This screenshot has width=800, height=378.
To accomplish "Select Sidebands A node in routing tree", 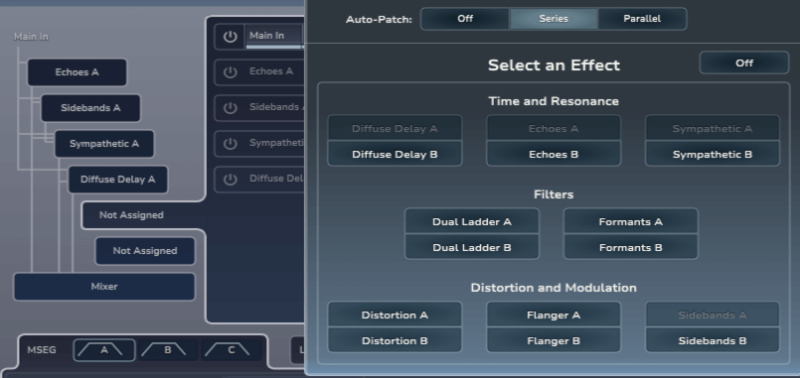I will pos(91,108).
